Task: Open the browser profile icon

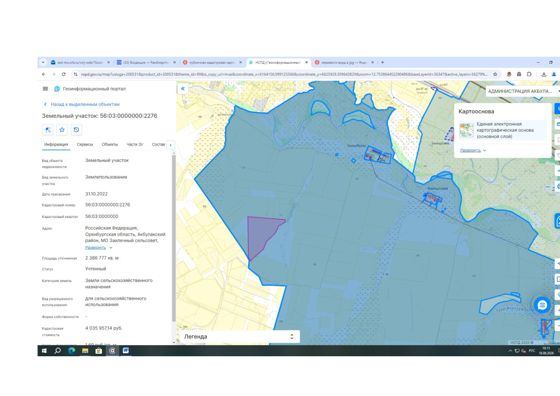Action: 554,74
